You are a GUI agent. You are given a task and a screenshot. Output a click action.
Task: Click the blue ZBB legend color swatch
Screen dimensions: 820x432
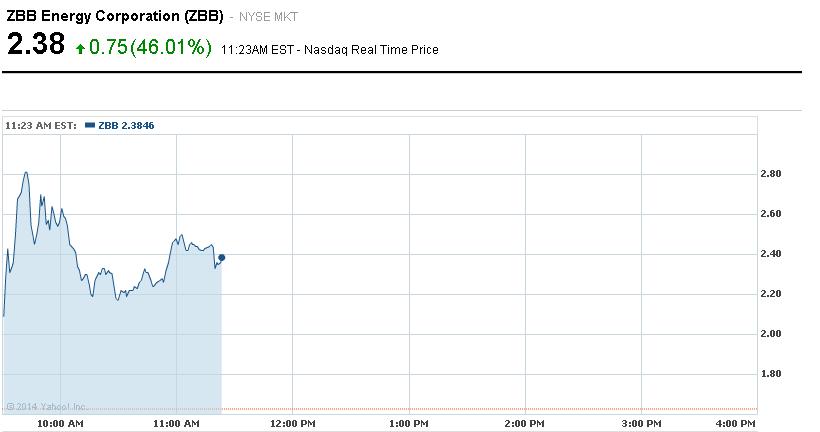(90, 126)
